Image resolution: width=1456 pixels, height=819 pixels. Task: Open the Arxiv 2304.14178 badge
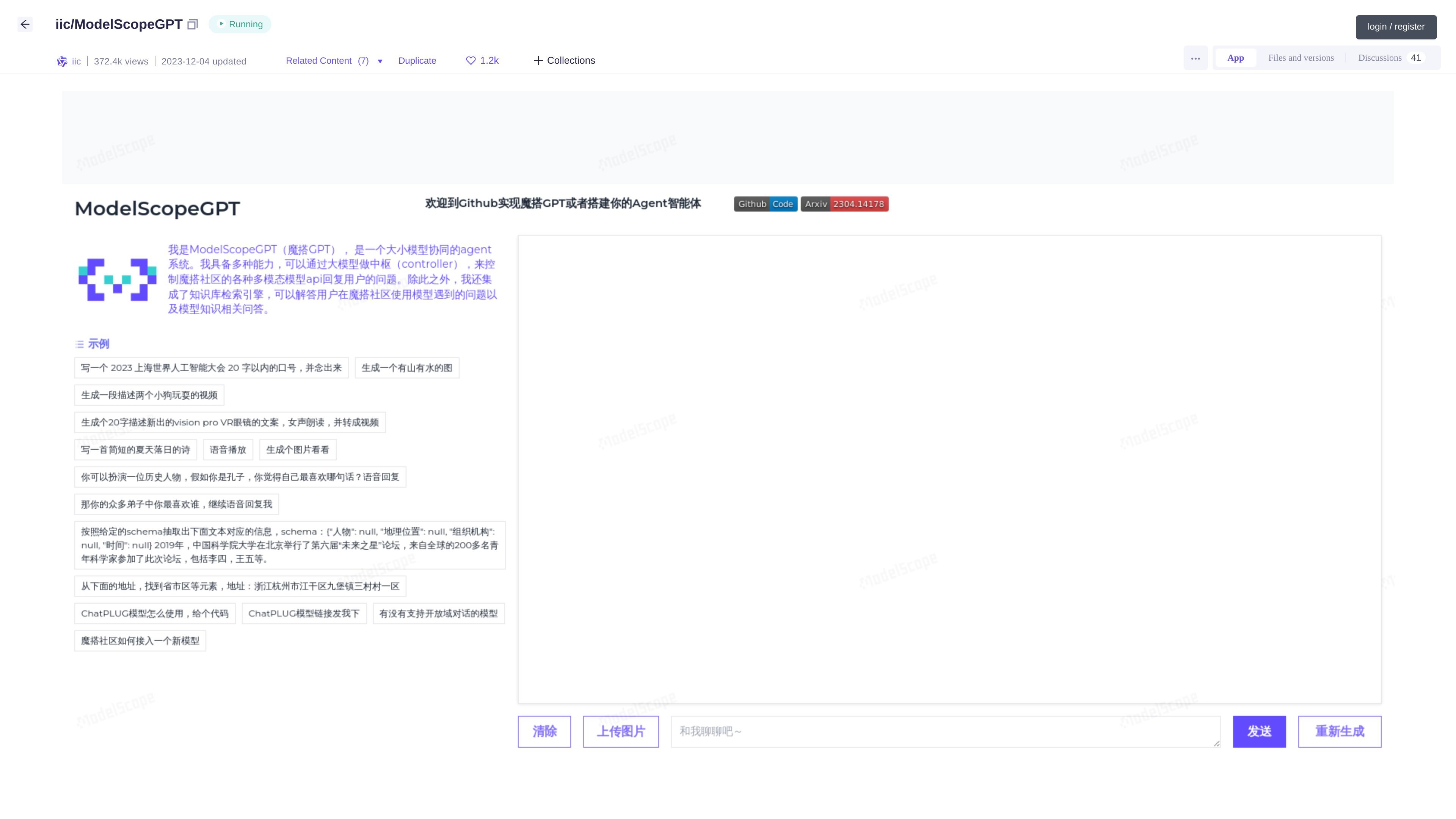pyautogui.click(x=844, y=204)
